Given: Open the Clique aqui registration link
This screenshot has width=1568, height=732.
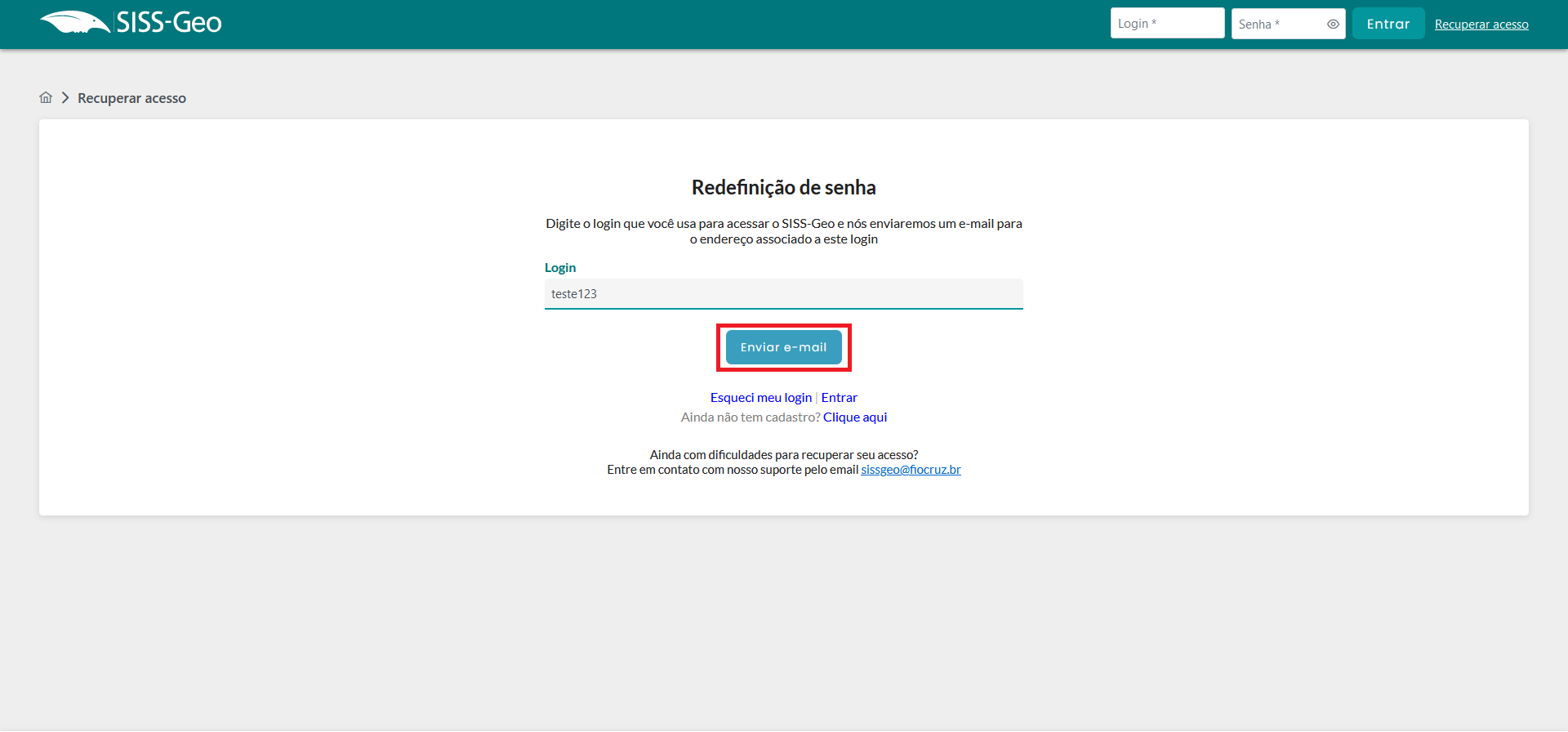Looking at the screenshot, I should tap(854, 417).
